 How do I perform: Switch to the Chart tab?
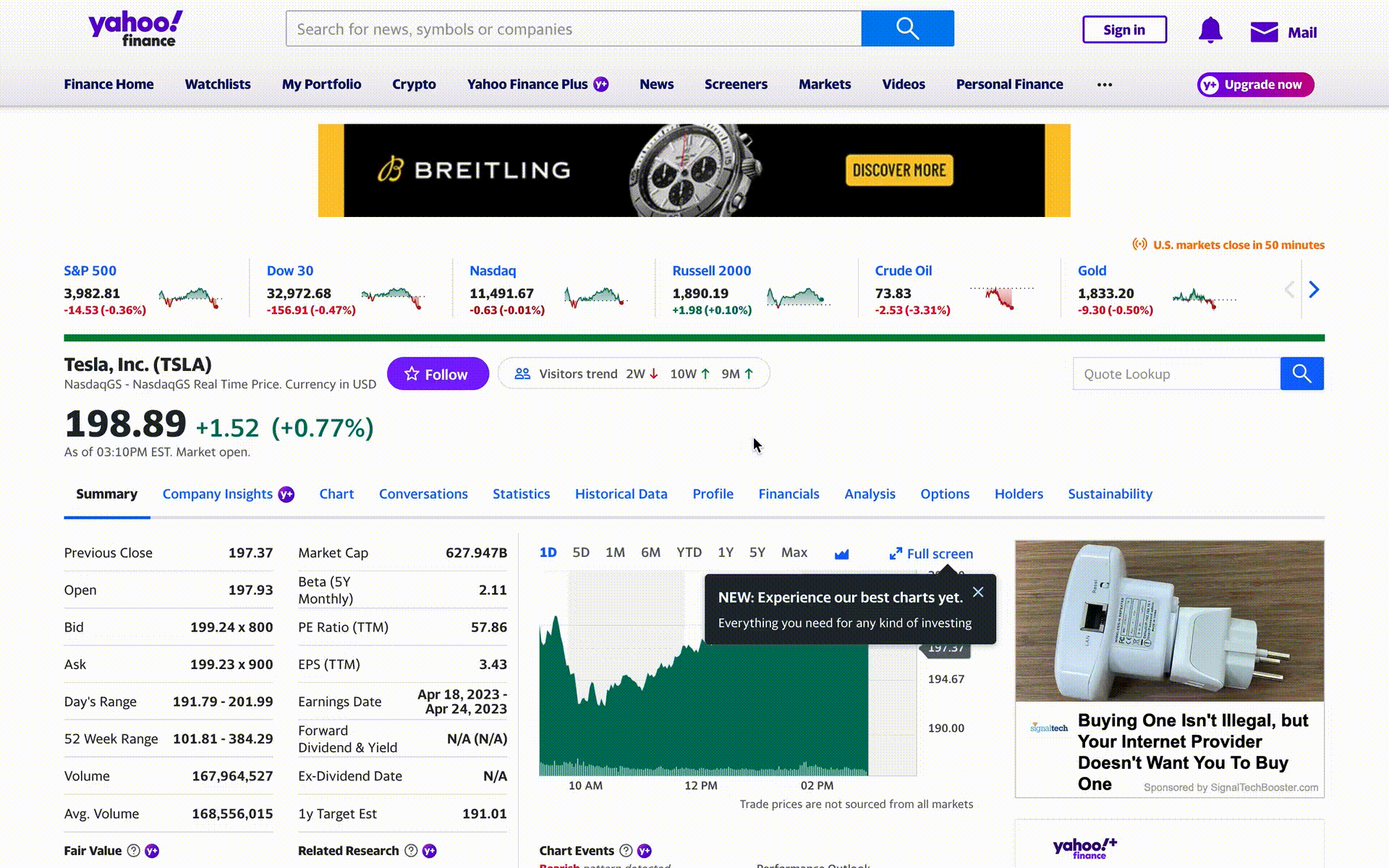(x=336, y=494)
